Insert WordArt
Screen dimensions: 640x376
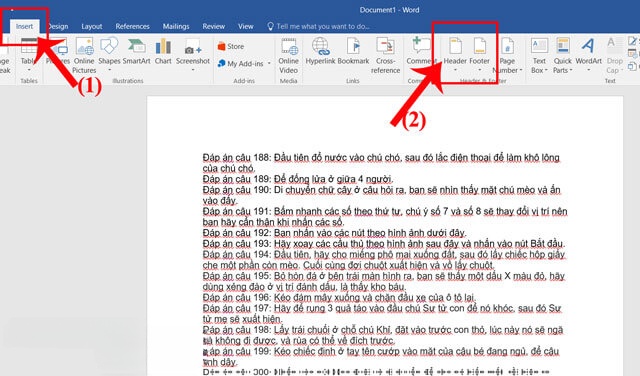point(588,53)
